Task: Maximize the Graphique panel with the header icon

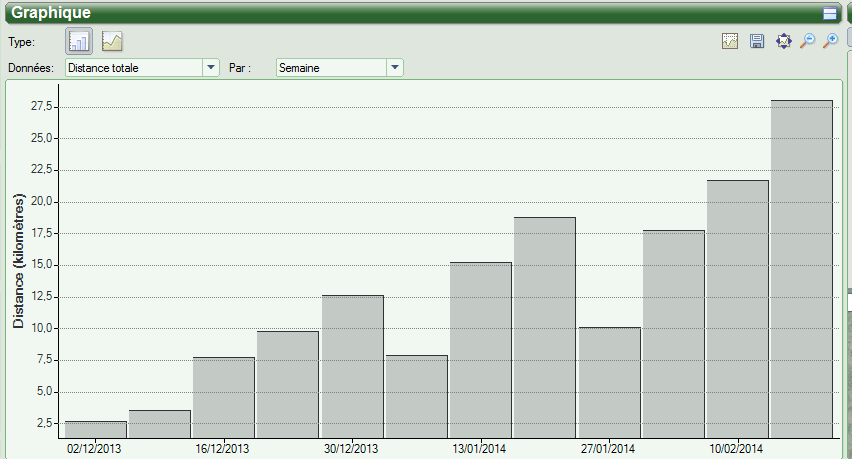Action: (x=830, y=14)
